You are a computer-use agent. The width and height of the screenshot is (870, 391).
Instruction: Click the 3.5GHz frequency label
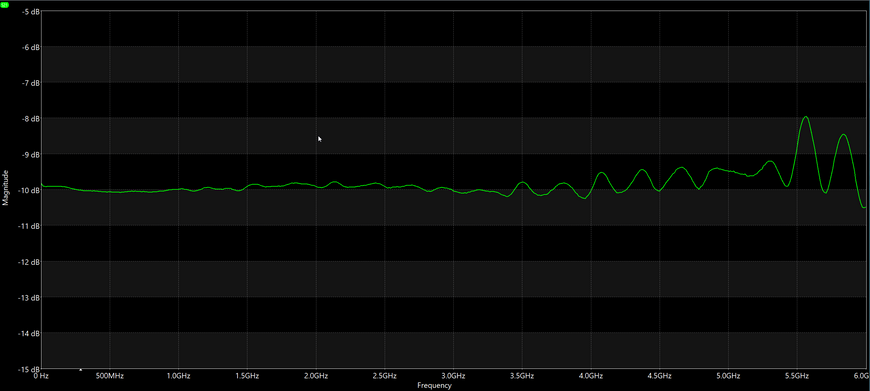click(523, 376)
